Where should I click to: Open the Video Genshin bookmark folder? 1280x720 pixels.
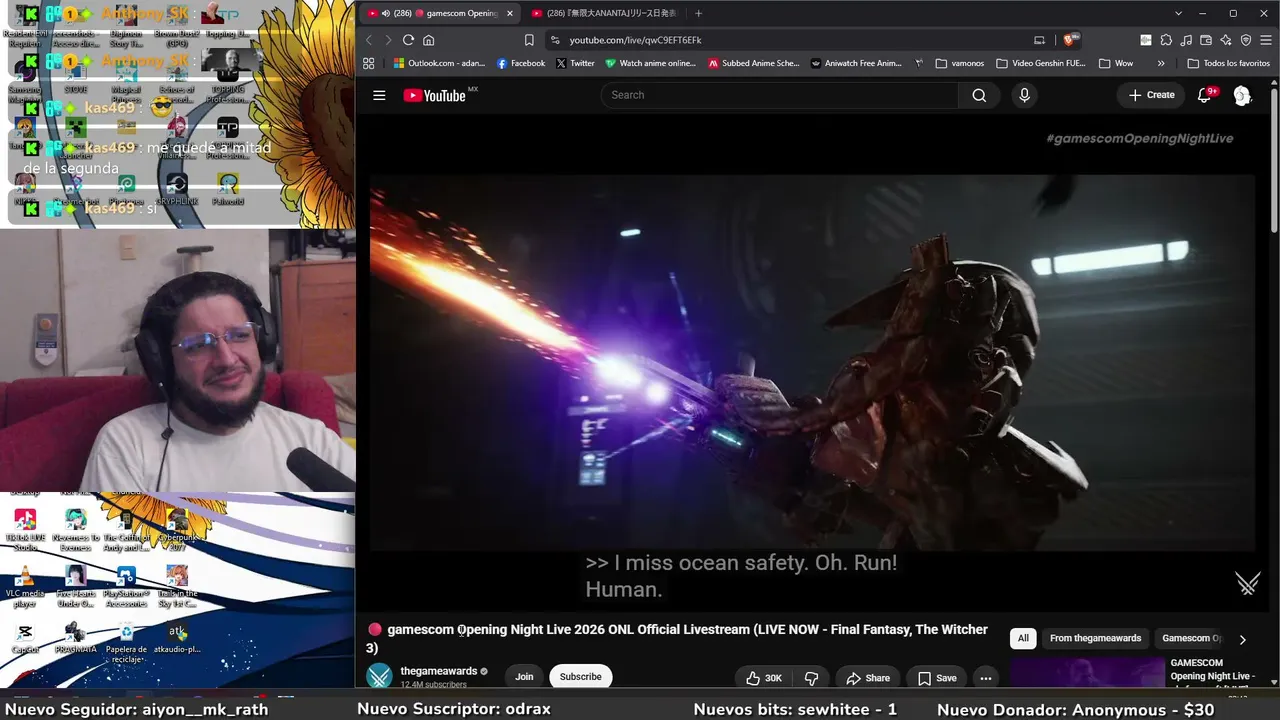[1040, 63]
